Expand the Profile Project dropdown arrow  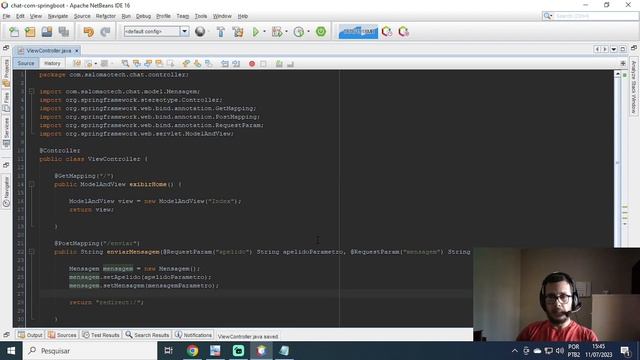(308, 31)
